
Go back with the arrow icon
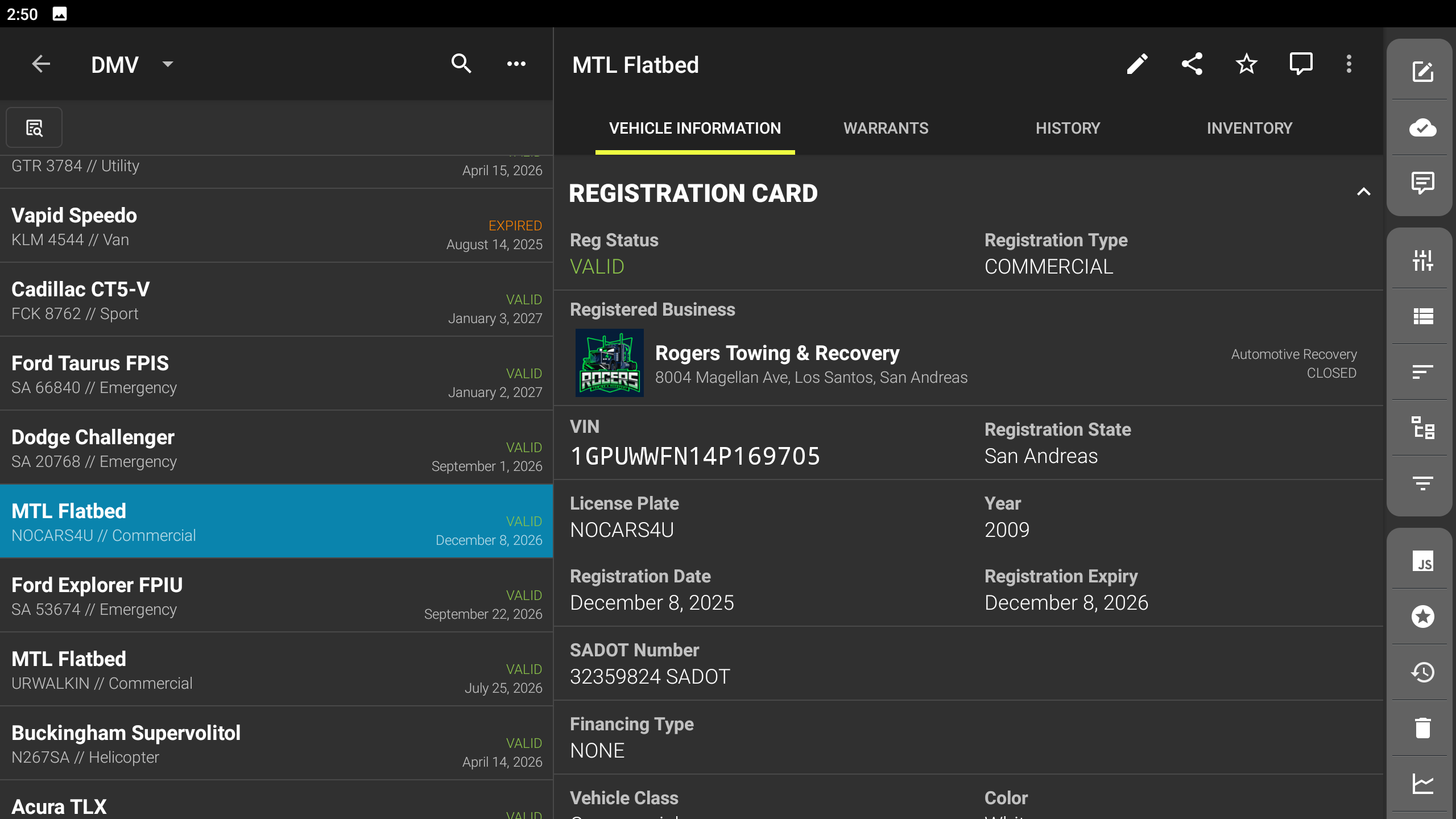pos(41,64)
